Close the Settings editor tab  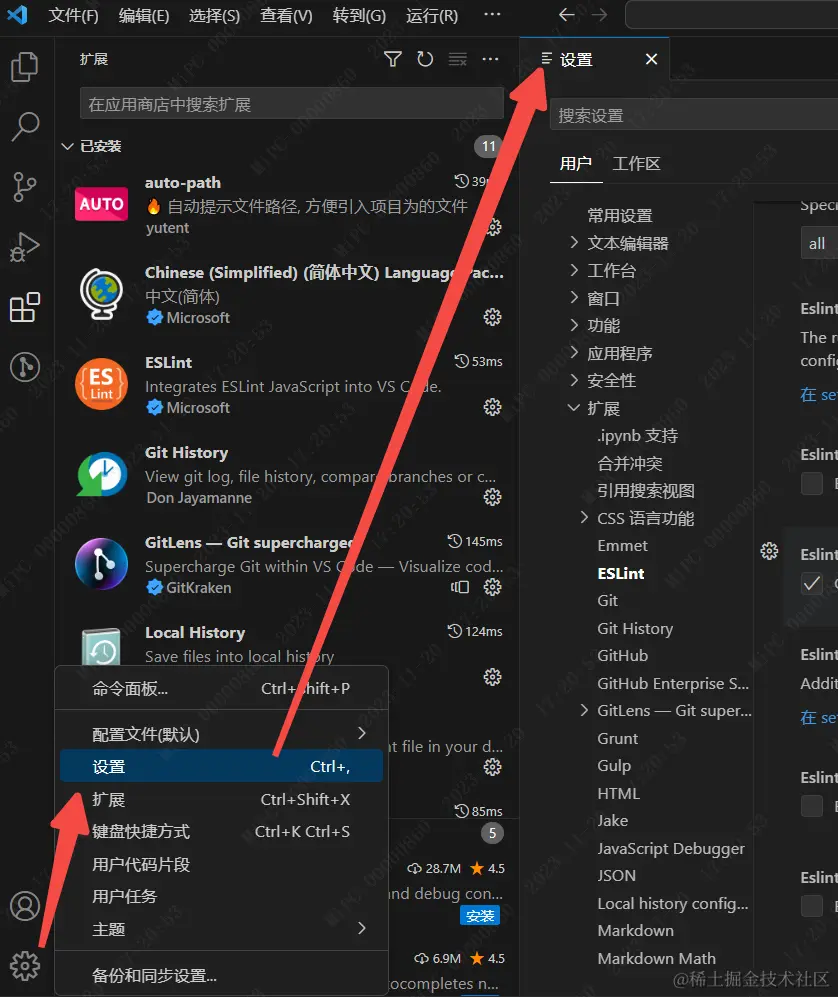point(651,59)
